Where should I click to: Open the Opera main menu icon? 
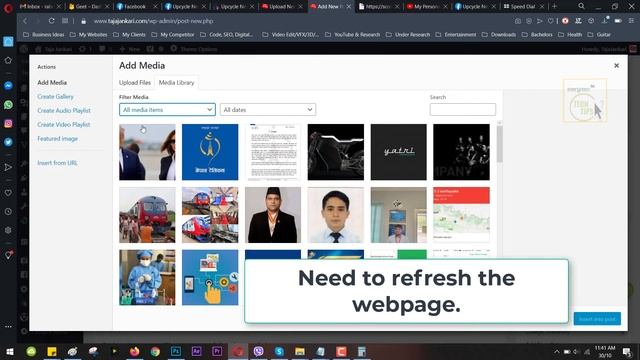click(8, 7)
